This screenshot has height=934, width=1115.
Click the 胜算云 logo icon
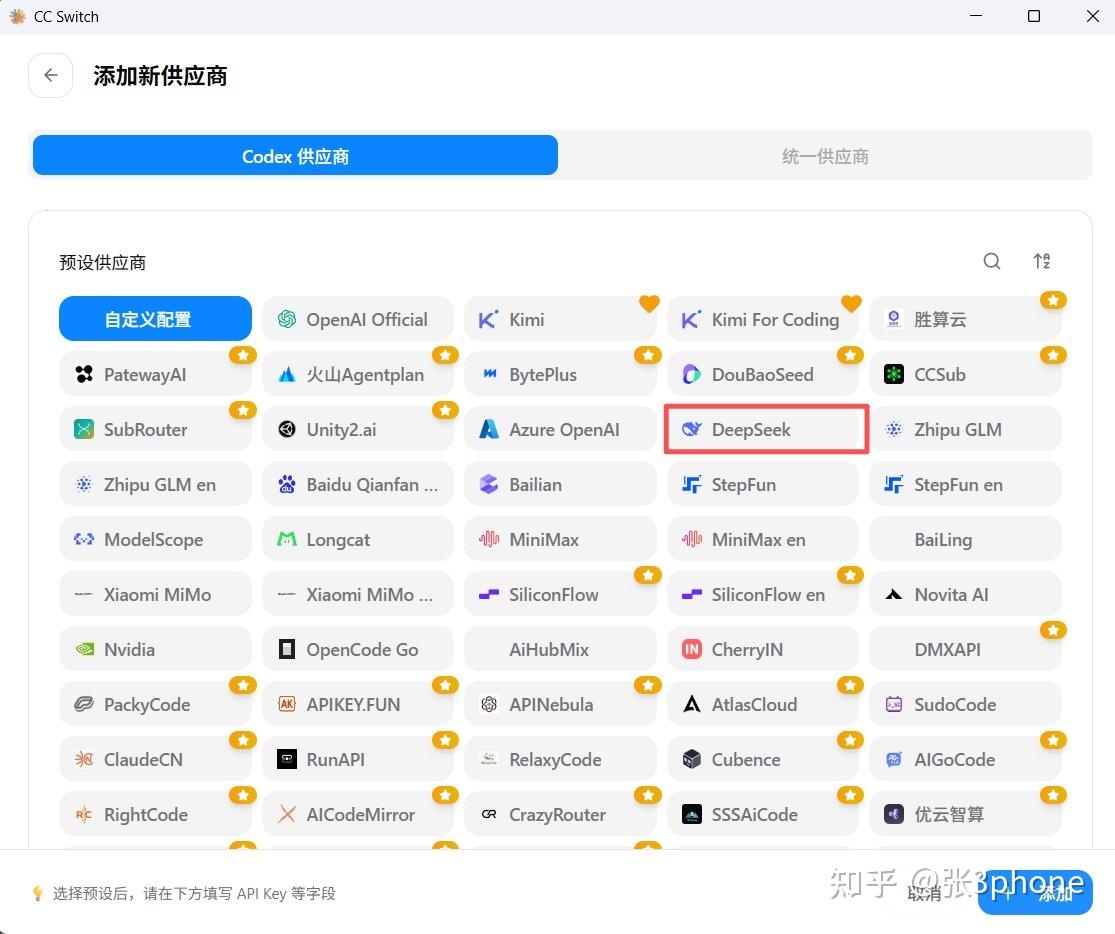click(x=894, y=319)
